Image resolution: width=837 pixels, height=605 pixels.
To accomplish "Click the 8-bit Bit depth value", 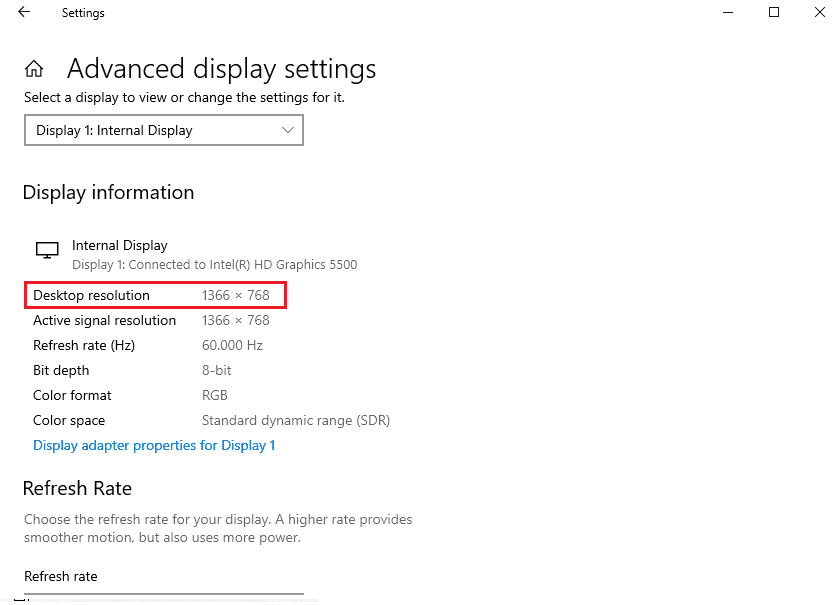I will point(217,370).
